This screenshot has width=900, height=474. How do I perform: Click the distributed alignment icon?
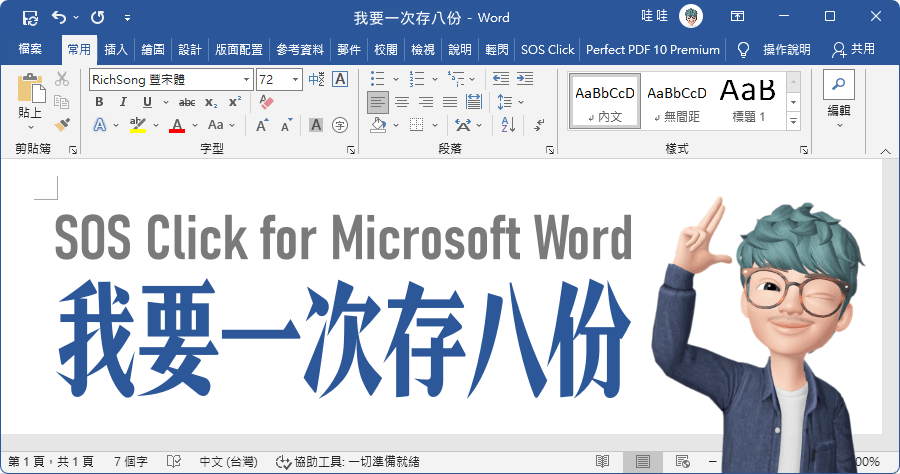(x=474, y=102)
